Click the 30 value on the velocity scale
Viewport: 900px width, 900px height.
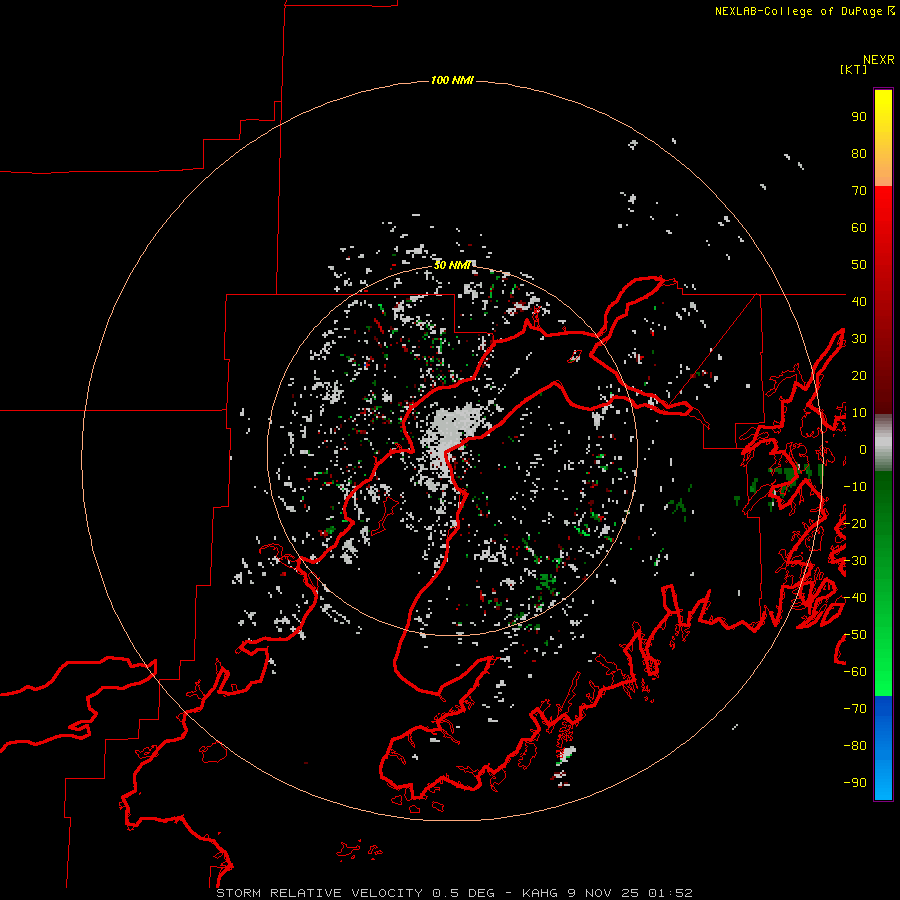point(859,339)
